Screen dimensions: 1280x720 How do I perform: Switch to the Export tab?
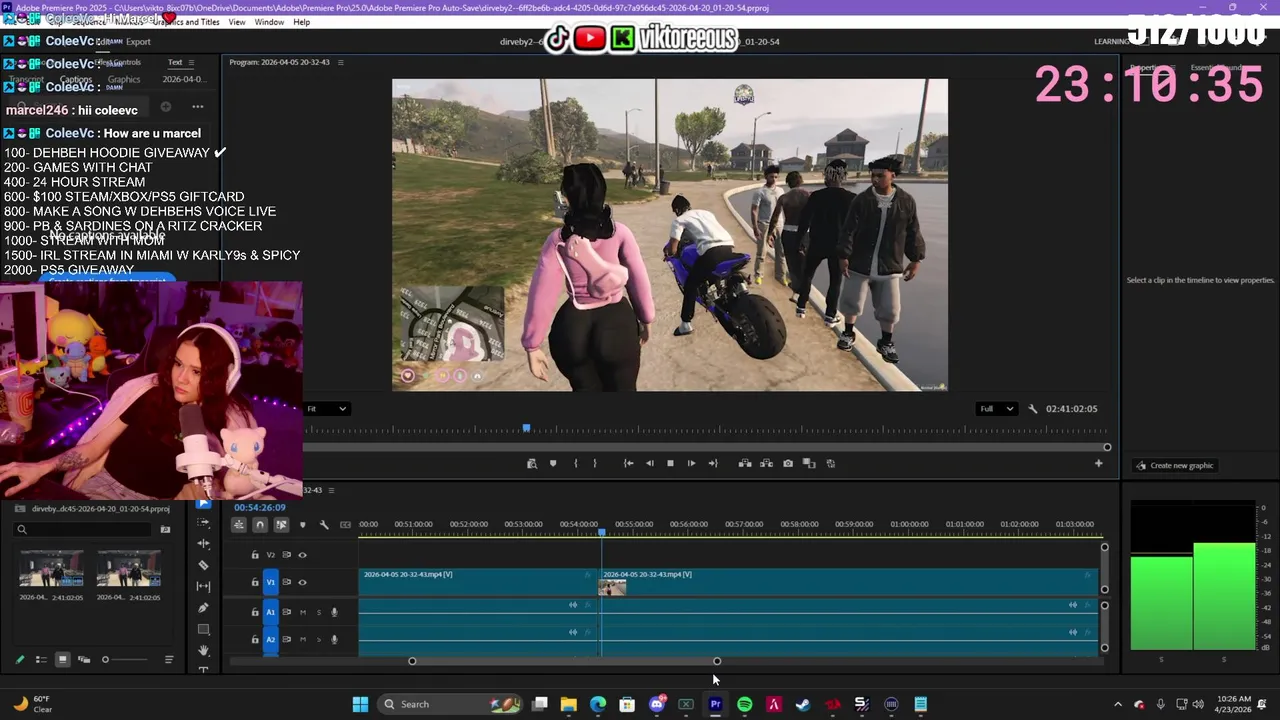[138, 42]
